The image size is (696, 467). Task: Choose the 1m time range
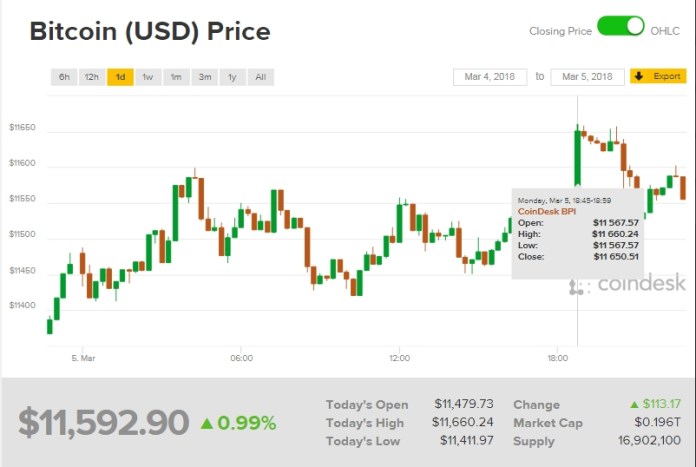click(176, 77)
